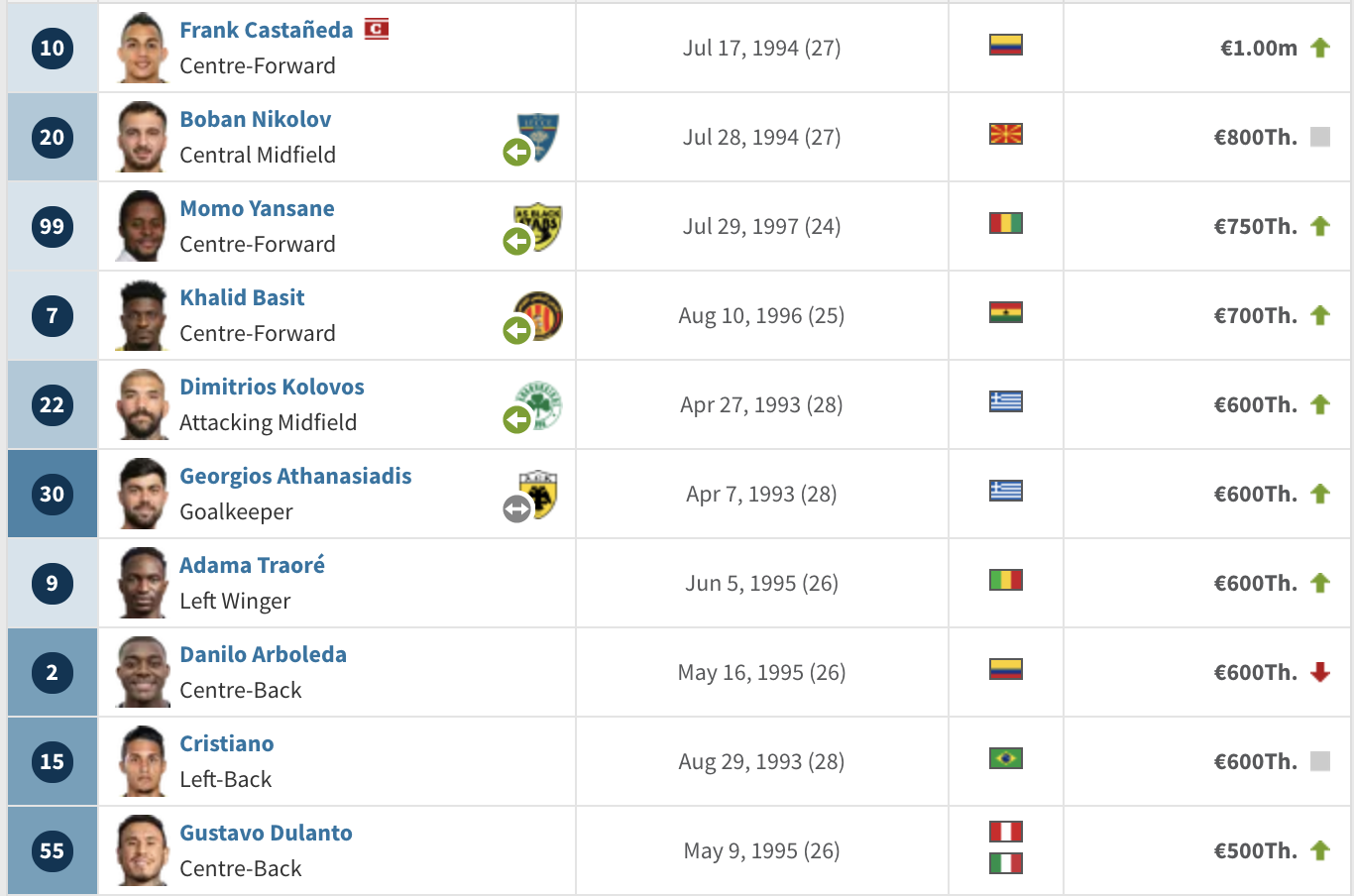Screen dimensions: 1354x896
Task: Open Adama Traoré's profile link
Action: pos(252,565)
